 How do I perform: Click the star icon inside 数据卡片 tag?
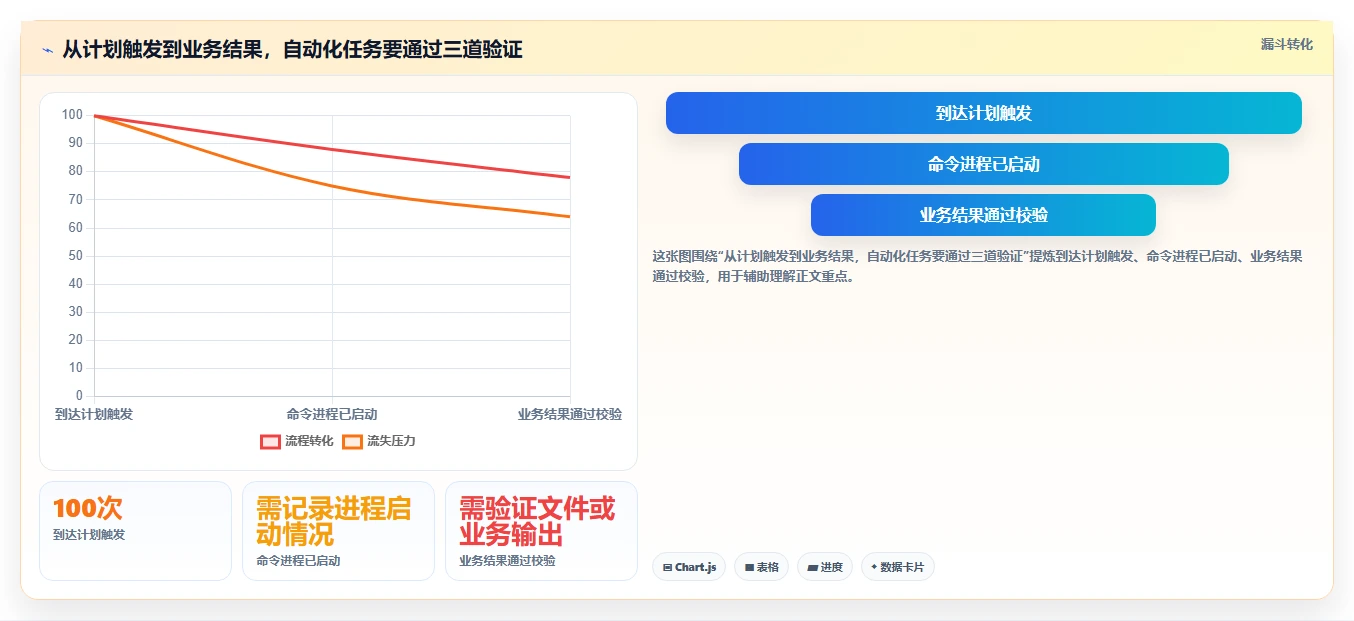tap(874, 567)
